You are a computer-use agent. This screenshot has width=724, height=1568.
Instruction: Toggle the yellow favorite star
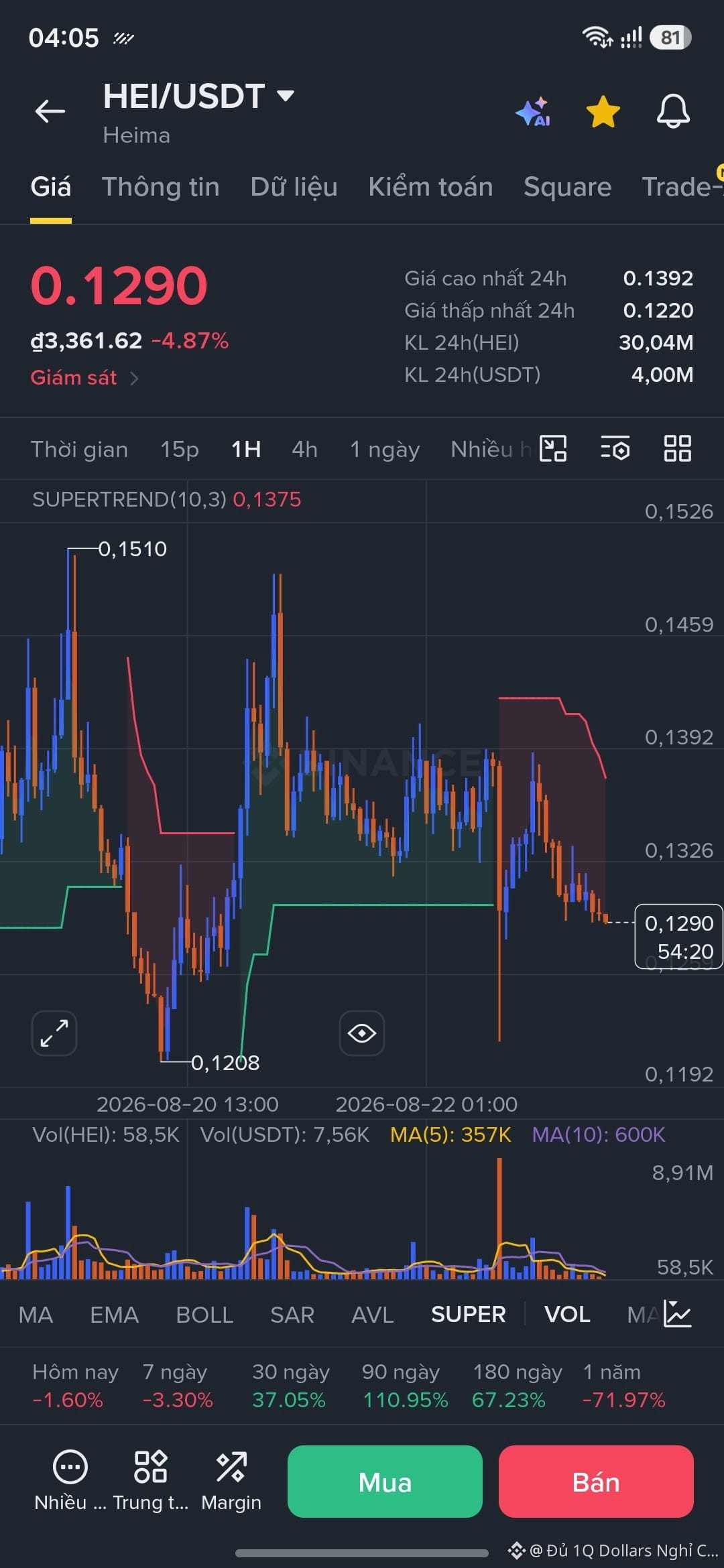603,111
